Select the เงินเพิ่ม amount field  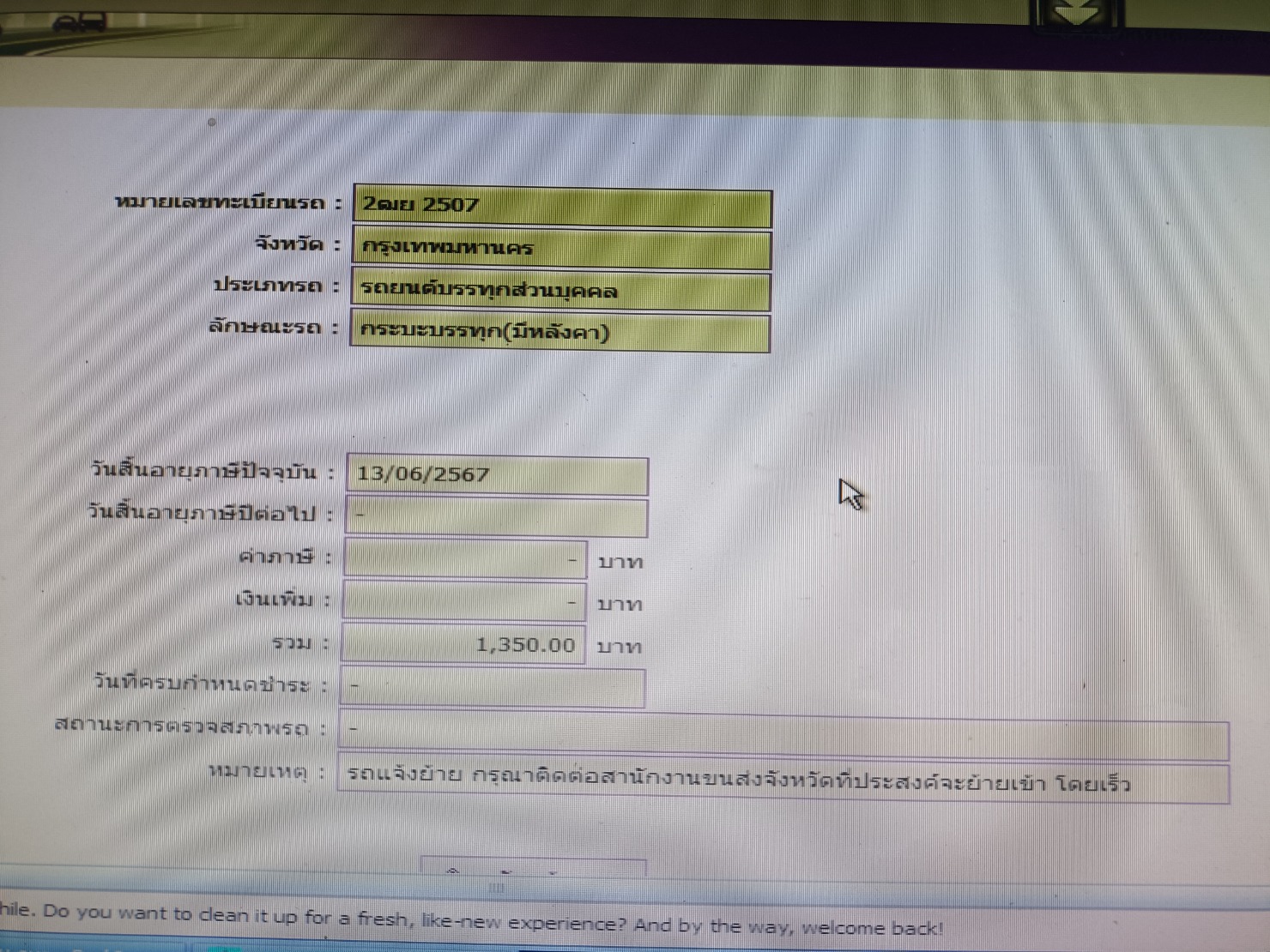click(x=464, y=601)
